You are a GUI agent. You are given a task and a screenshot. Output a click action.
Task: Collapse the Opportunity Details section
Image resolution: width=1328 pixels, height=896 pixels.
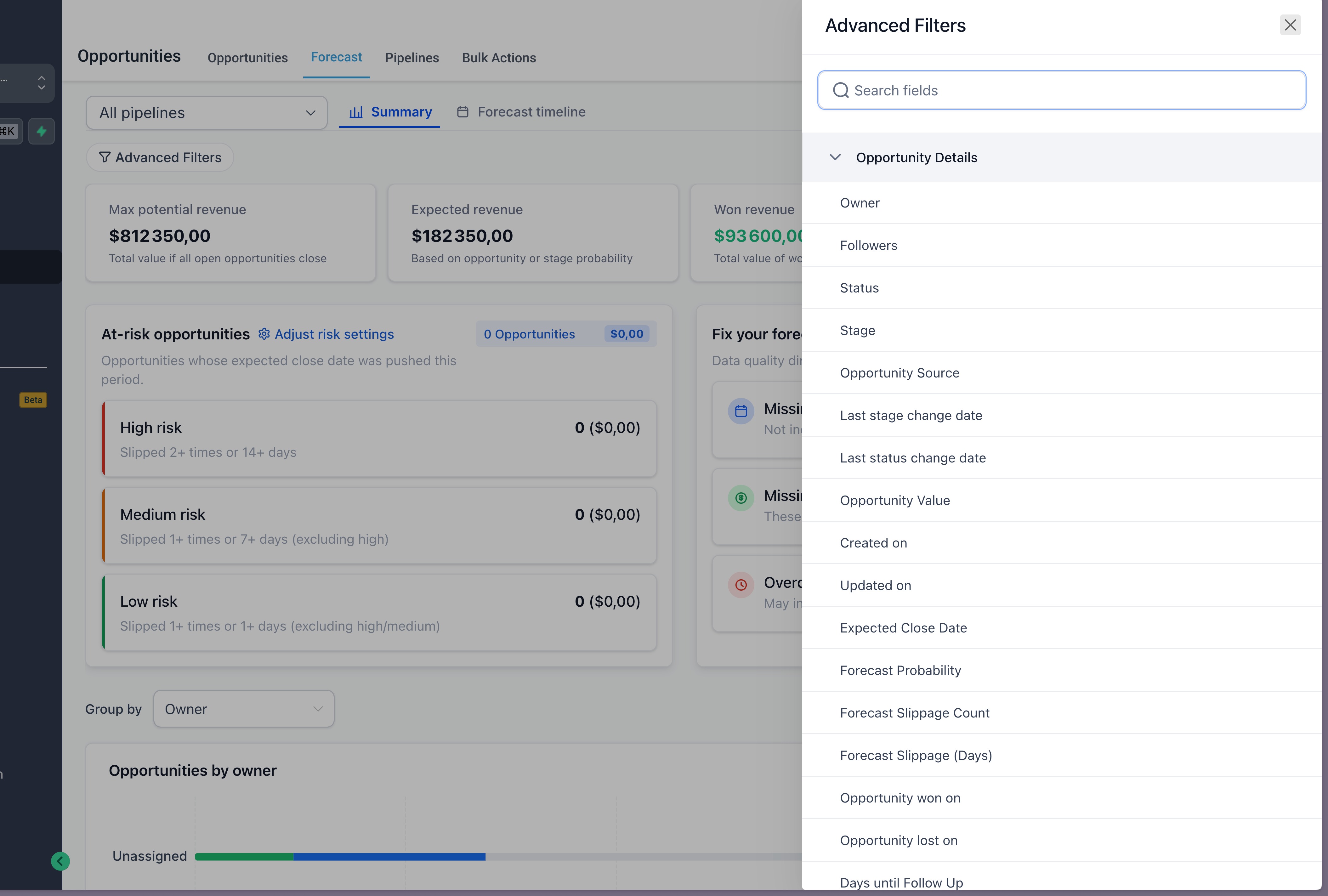click(835, 157)
